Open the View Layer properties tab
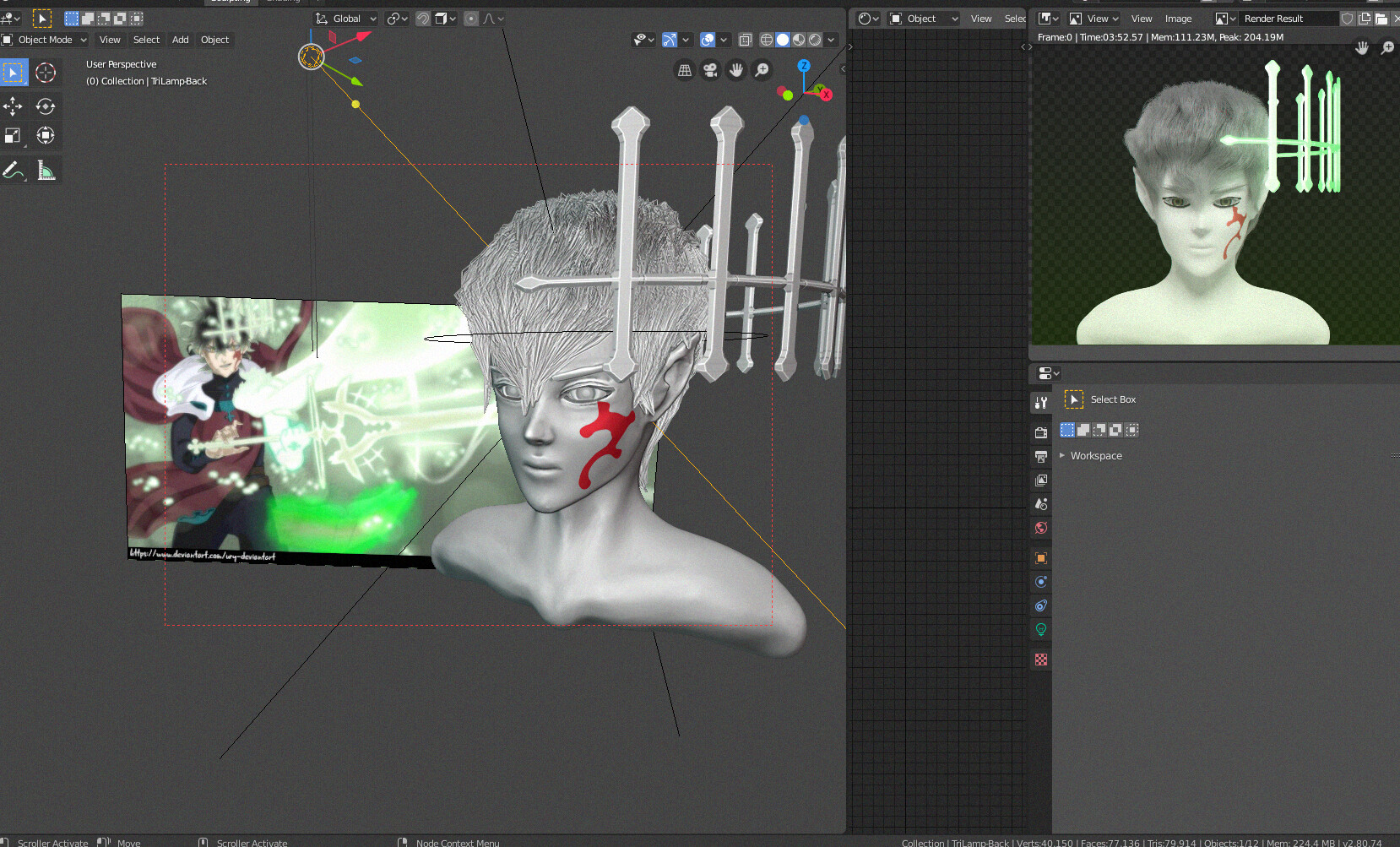 (x=1041, y=481)
